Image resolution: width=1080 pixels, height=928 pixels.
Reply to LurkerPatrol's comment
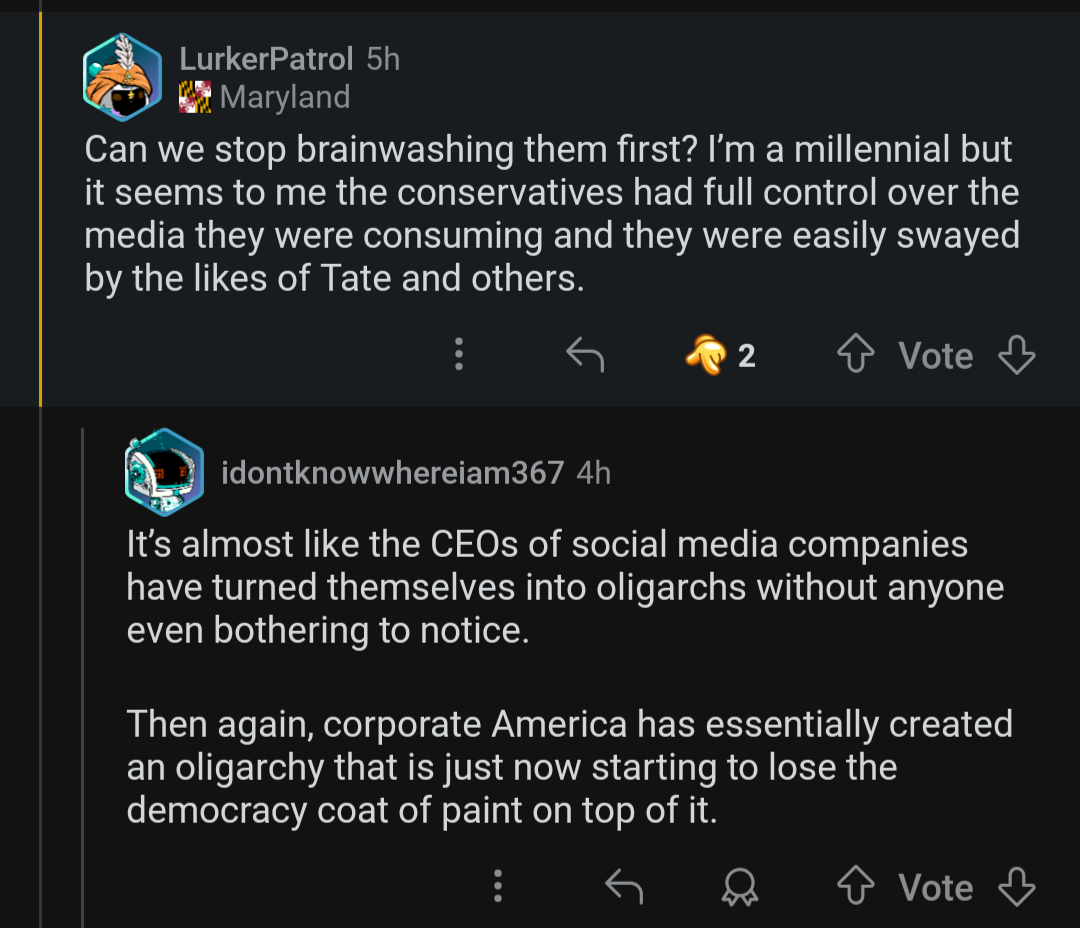585,355
